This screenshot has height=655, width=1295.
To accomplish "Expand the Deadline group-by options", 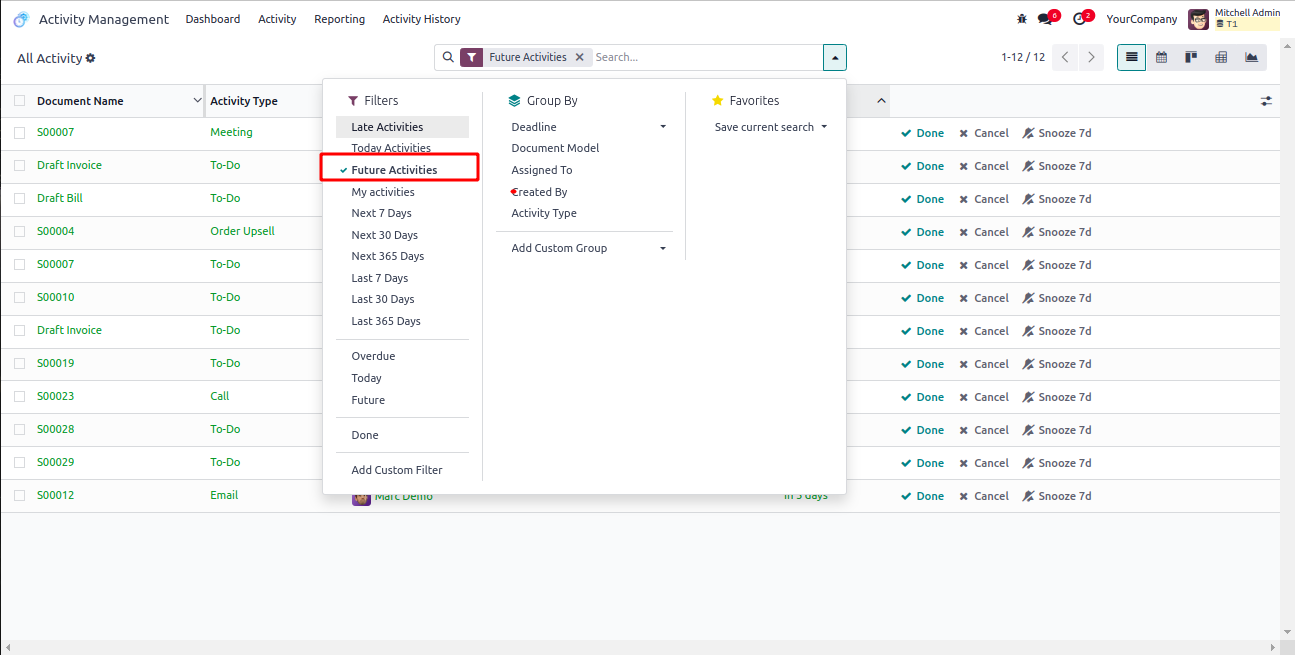I will [x=662, y=127].
